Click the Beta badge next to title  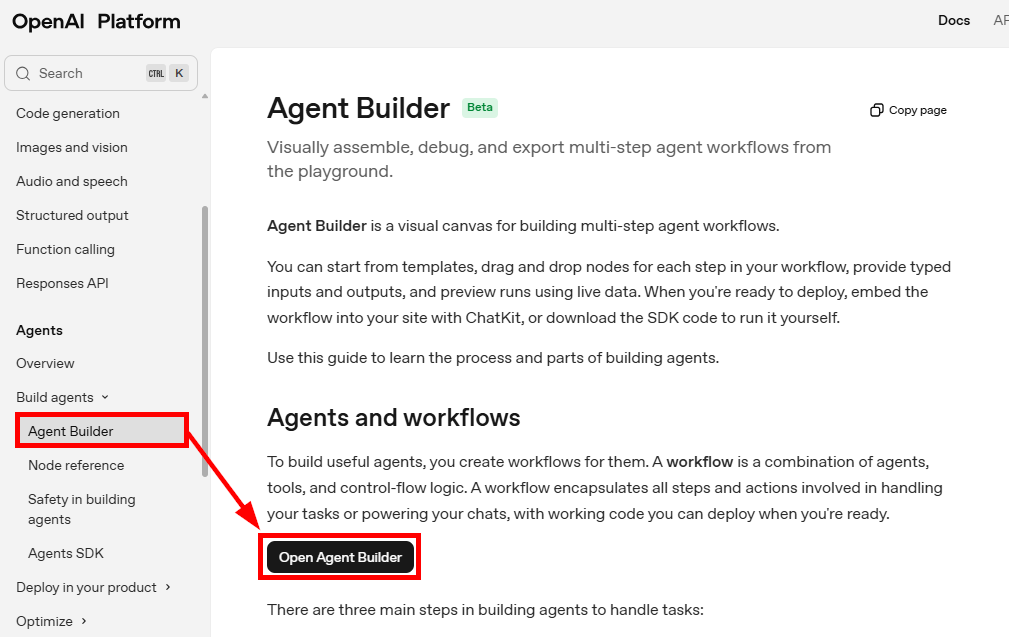479,107
